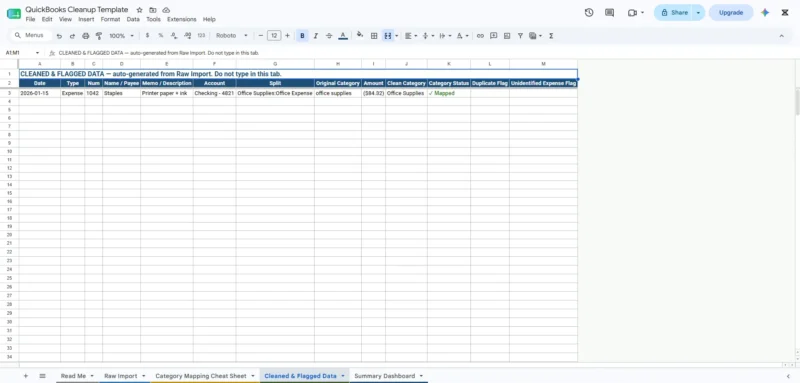This screenshot has height=383, width=800.
Task: Open the File menu
Action: [x=31, y=19]
